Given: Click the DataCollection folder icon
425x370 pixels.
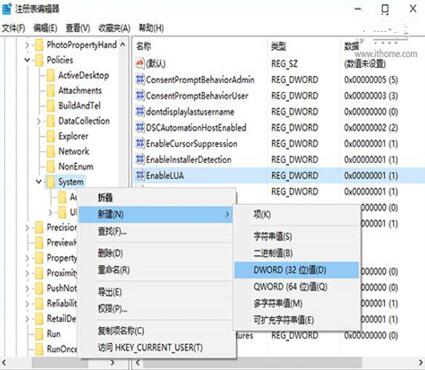Looking at the screenshot, I should click(51, 121).
